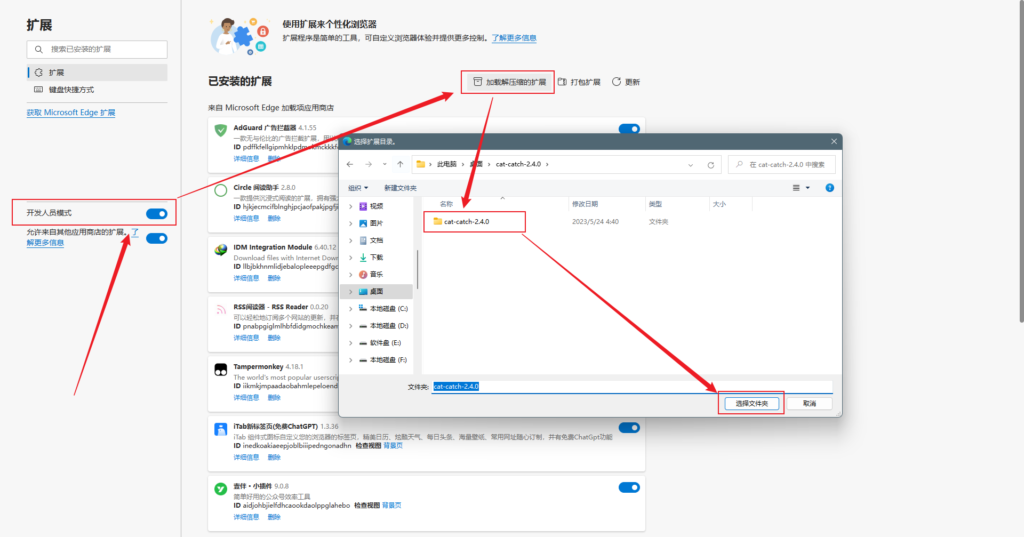Click the RSS Reader extension icon
1024x537 pixels.
[221, 310]
